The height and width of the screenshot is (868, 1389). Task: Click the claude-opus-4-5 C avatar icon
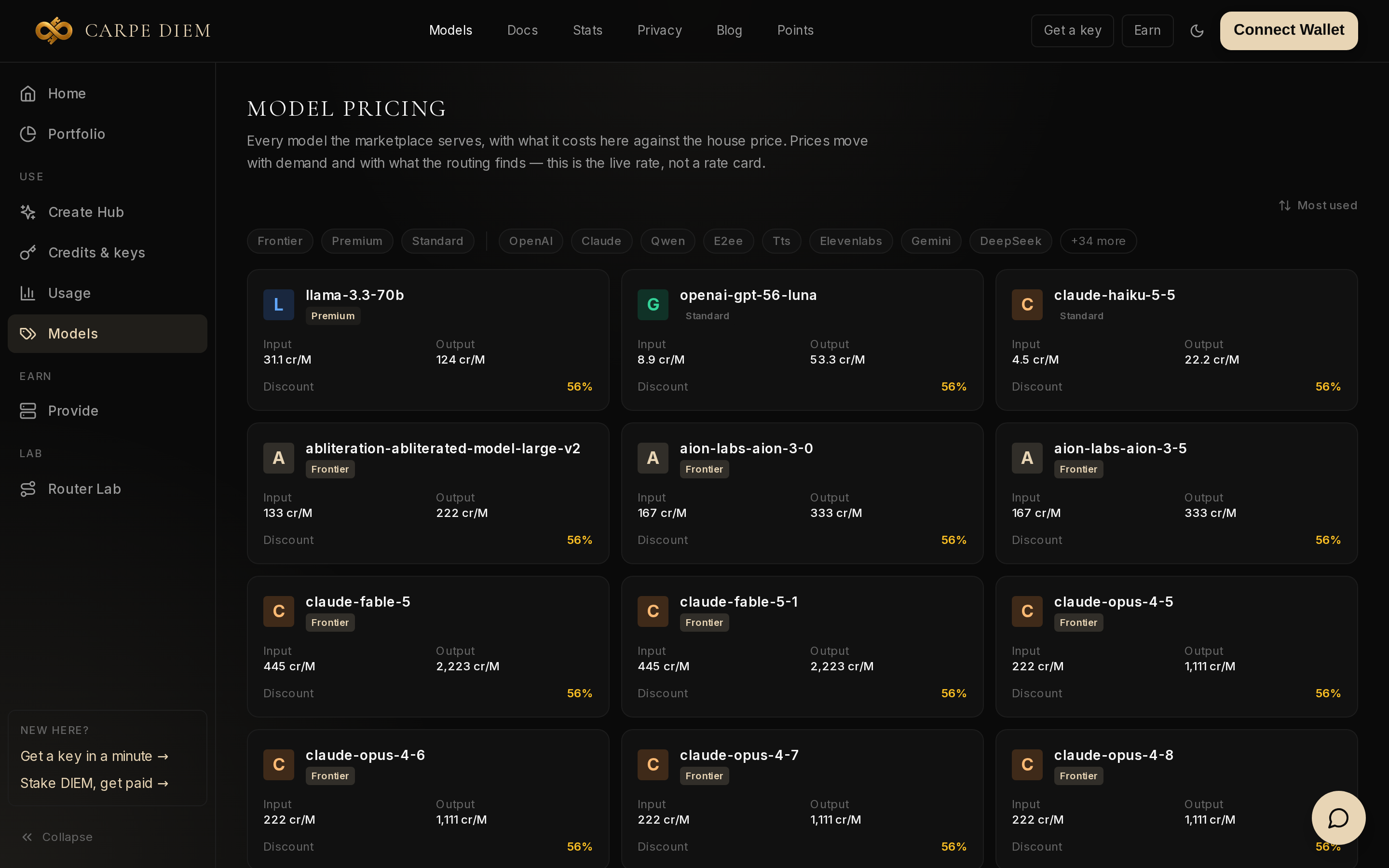1027,611
